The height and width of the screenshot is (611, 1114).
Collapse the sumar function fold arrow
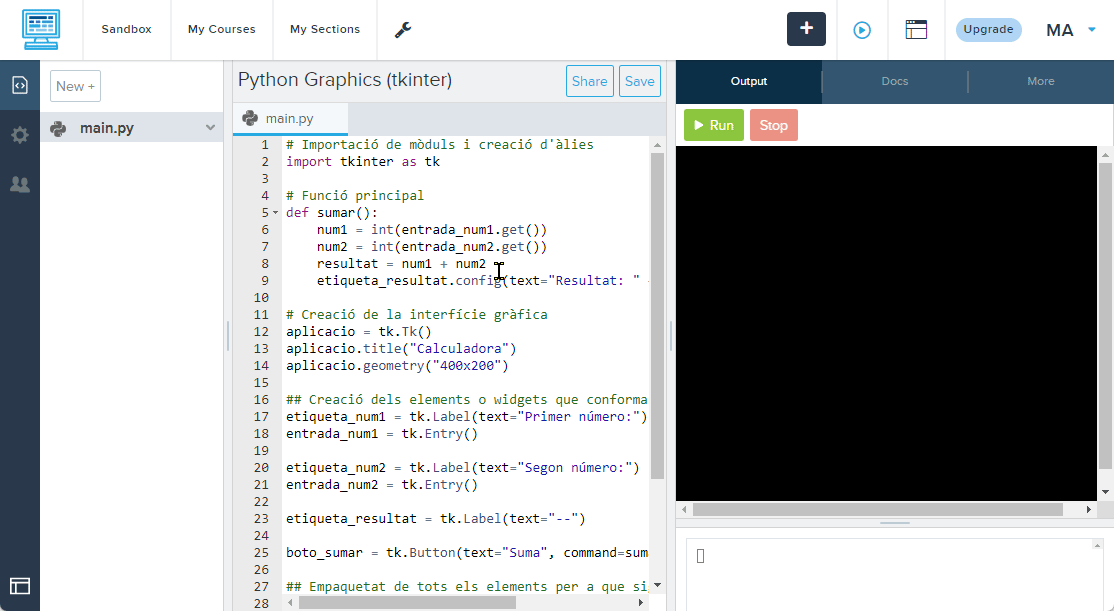tap(276, 213)
